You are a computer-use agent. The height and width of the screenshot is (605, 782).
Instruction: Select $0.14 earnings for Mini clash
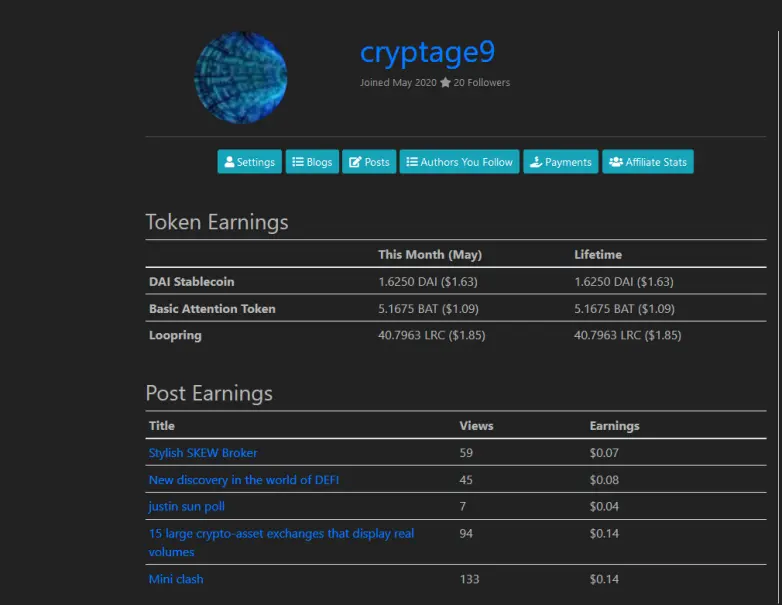click(604, 579)
